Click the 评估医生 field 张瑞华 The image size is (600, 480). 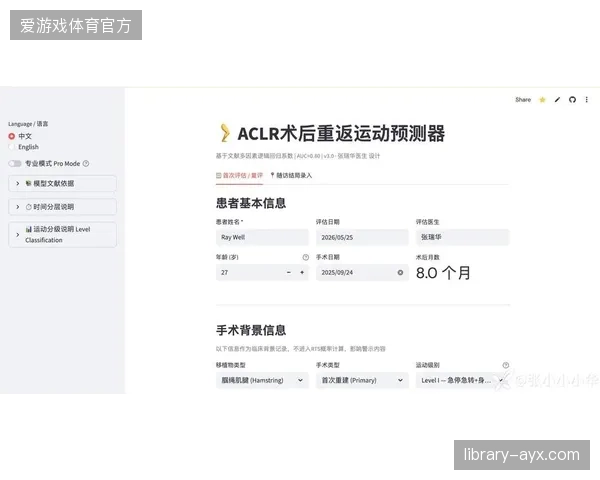[463, 237]
